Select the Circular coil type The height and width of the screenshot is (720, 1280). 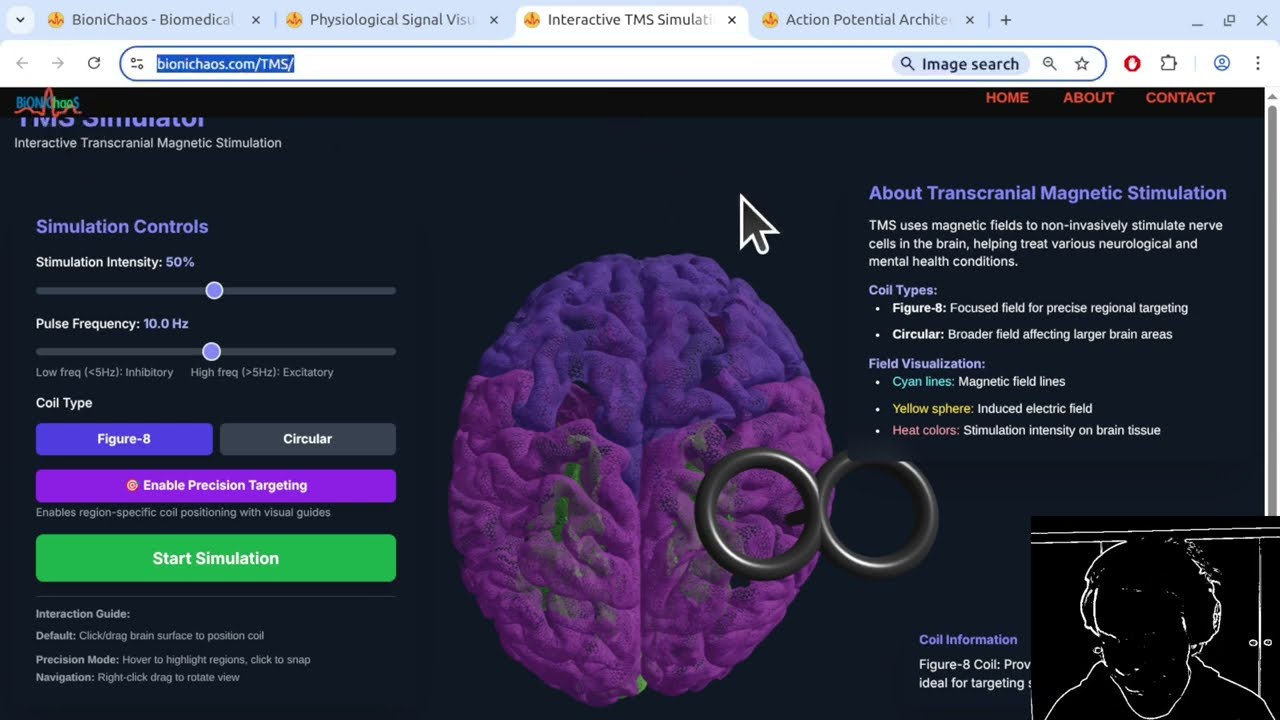308,439
